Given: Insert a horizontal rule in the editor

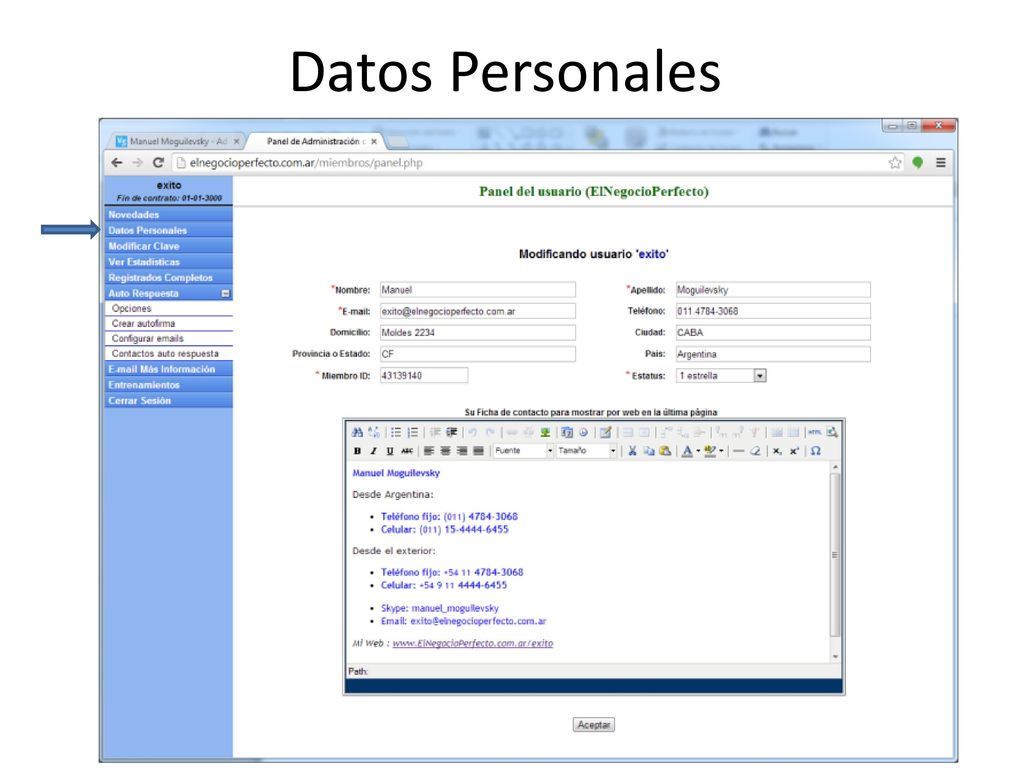Looking at the screenshot, I should point(739,451).
